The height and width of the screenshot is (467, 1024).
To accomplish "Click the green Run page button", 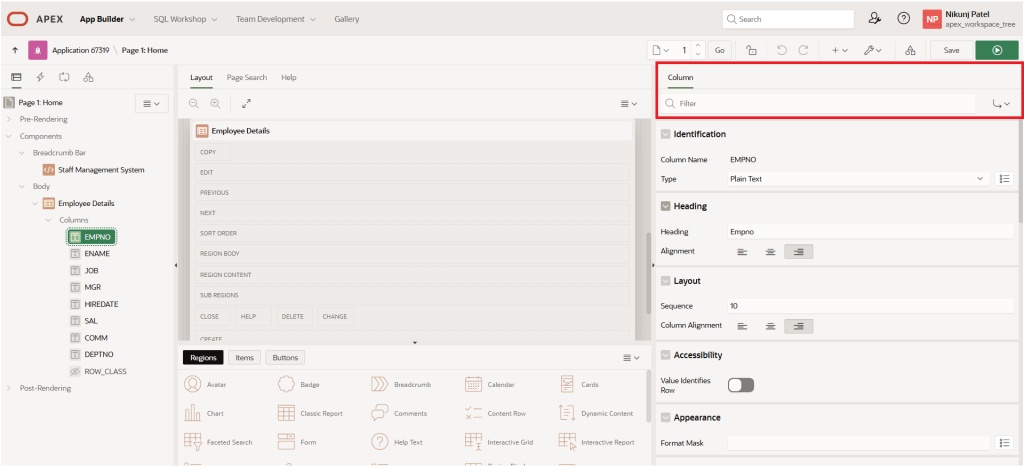I will (996, 50).
